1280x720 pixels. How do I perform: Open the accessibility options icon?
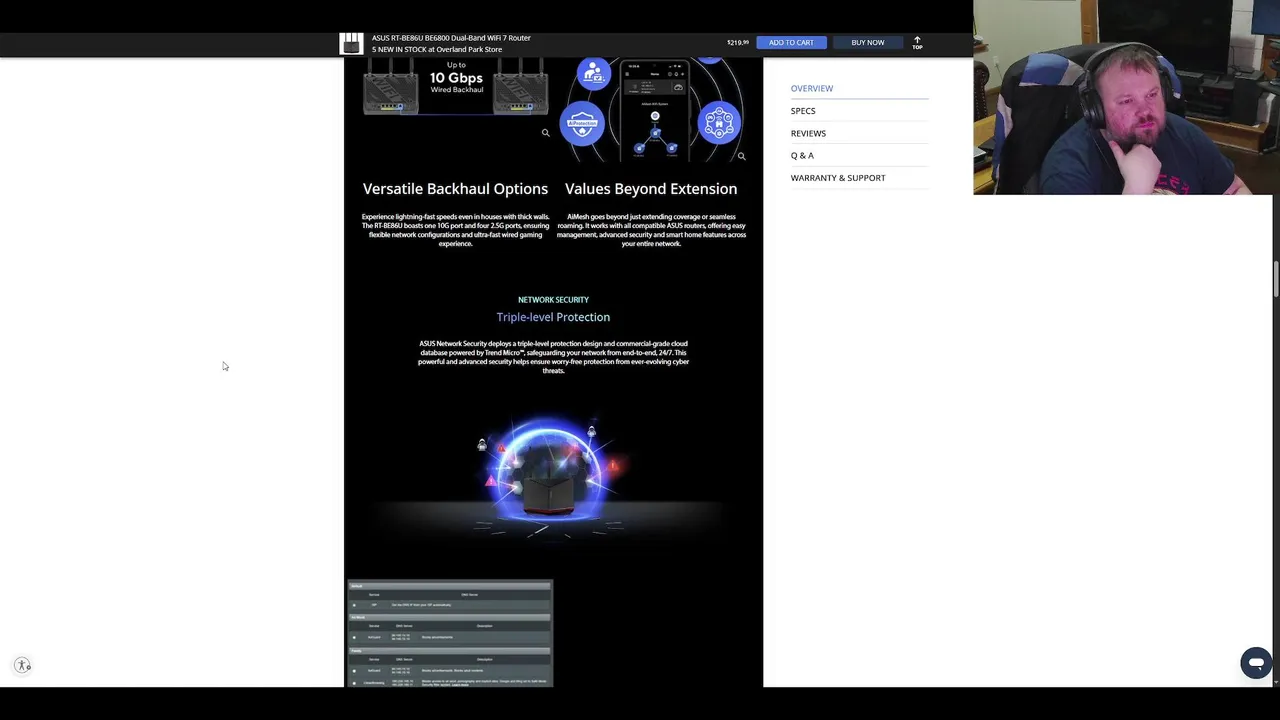(23, 665)
